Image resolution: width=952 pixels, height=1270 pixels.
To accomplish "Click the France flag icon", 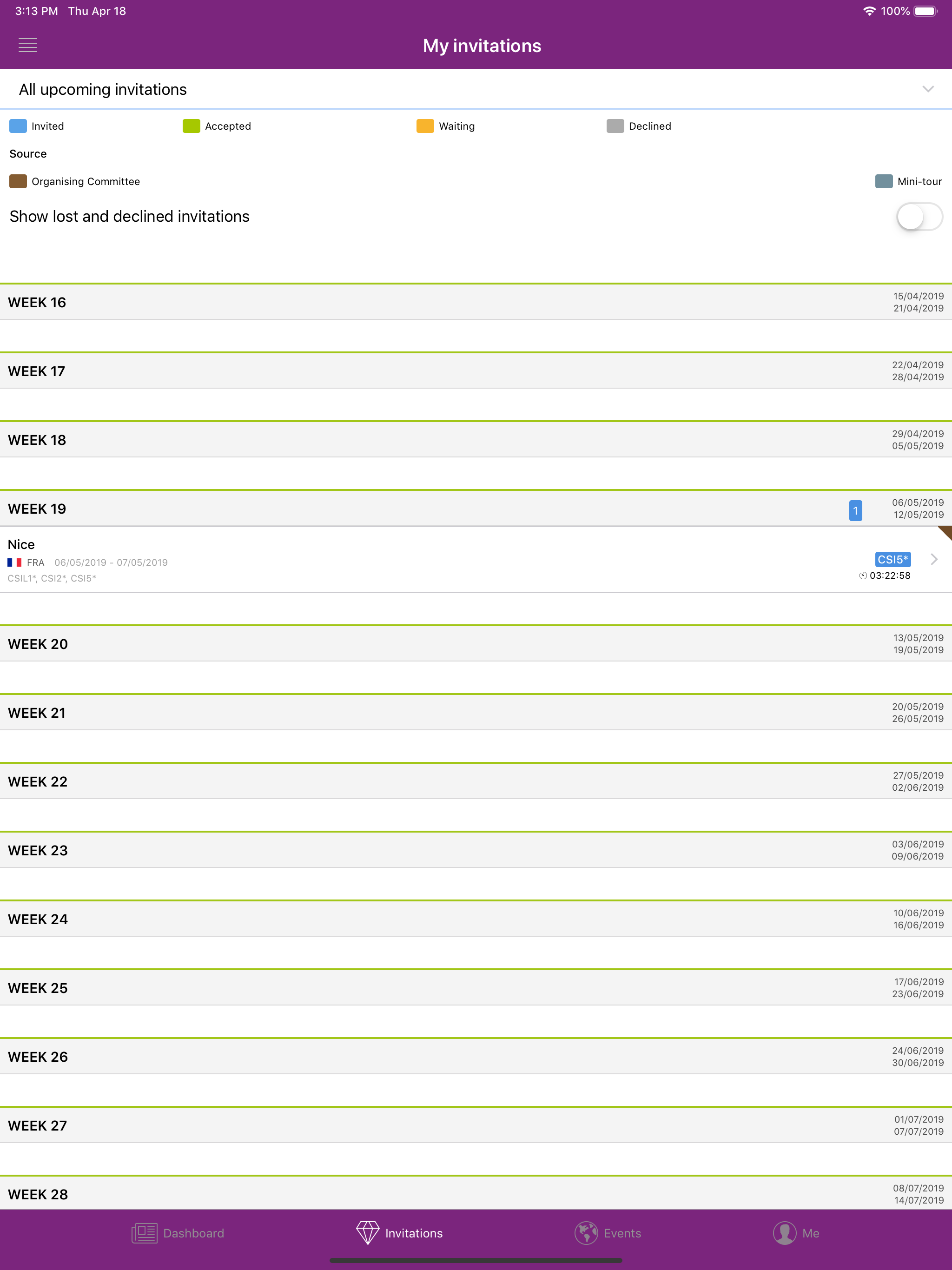I will pos(14,562).
